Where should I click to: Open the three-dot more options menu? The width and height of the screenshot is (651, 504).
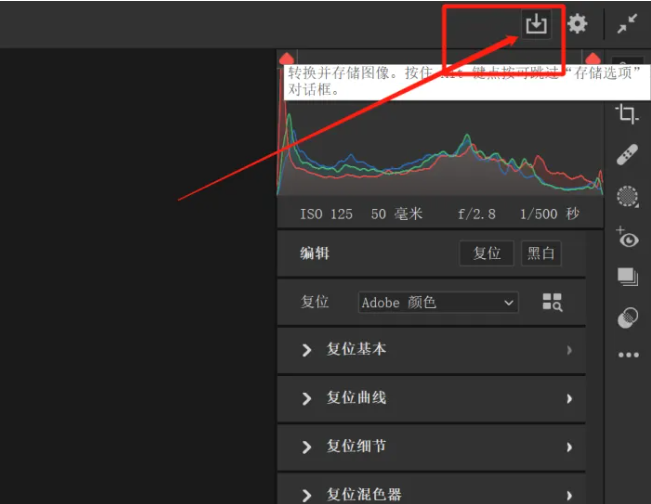(x=627, y=355)
